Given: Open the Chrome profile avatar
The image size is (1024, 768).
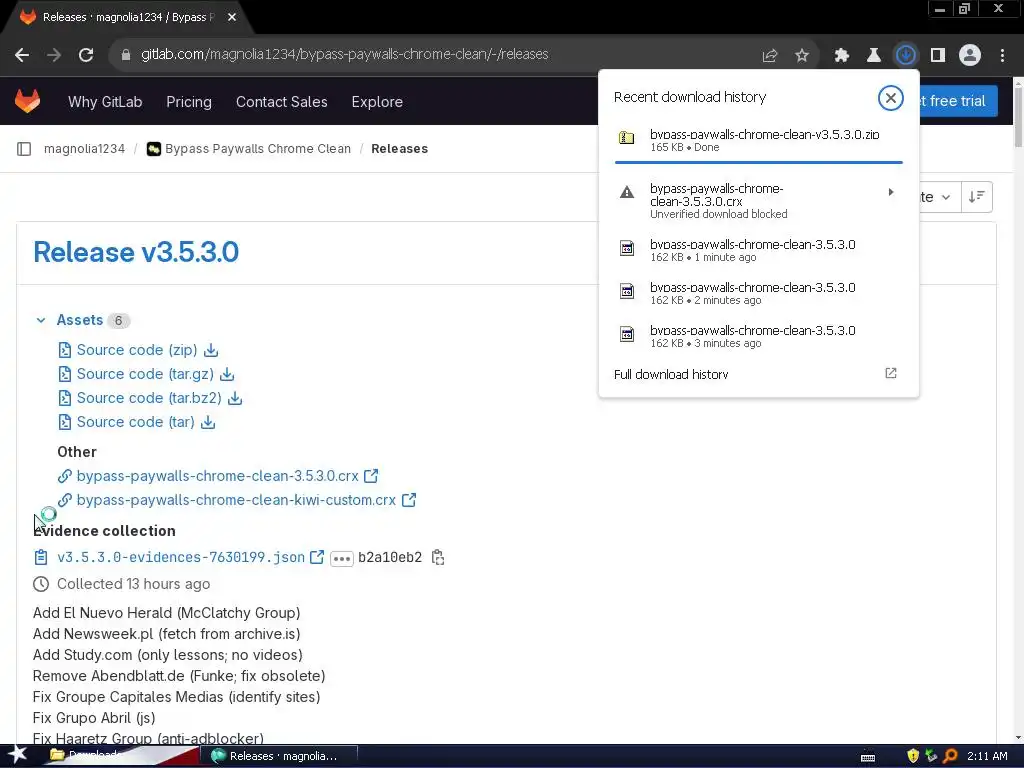Looking at the screenshot, I should point(970,56).
